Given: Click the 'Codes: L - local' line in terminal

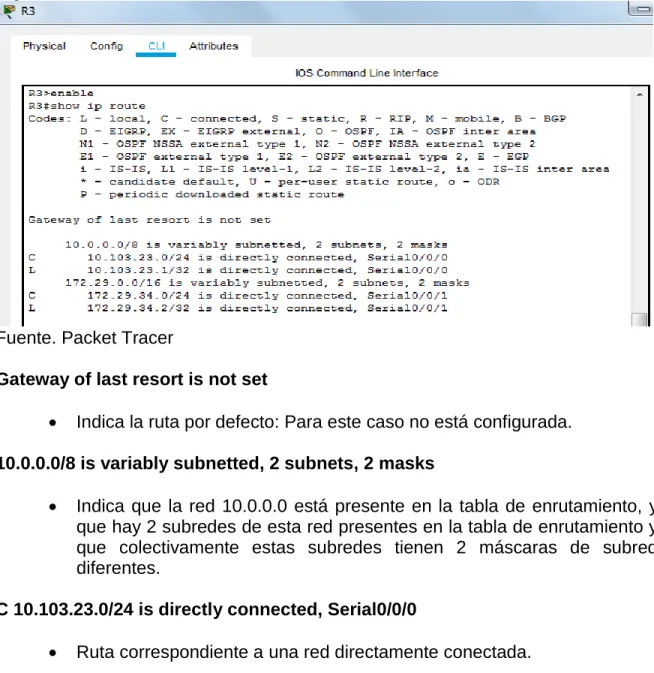Looking at the screenshot, I should pos(297,118).
